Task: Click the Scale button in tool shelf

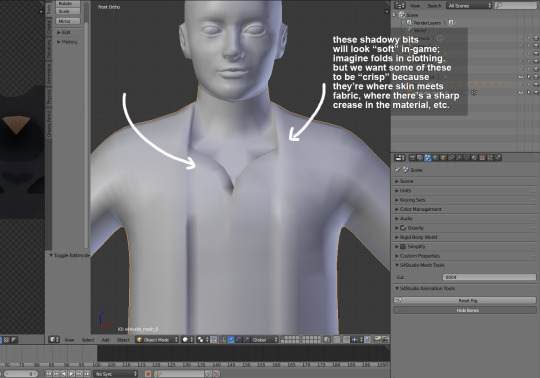Action: pyautogui.click(x=68, y=11)
